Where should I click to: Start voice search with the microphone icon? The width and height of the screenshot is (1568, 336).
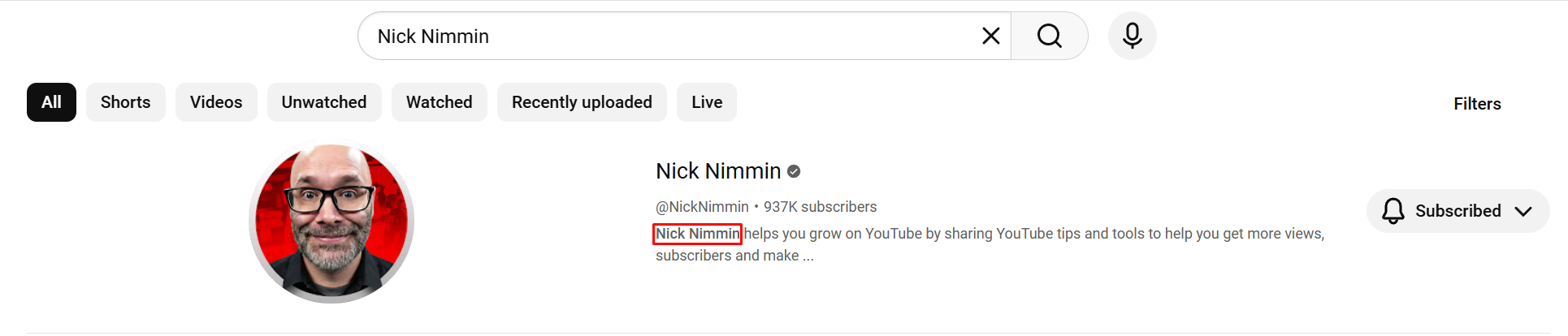[x=1132, y=36]
